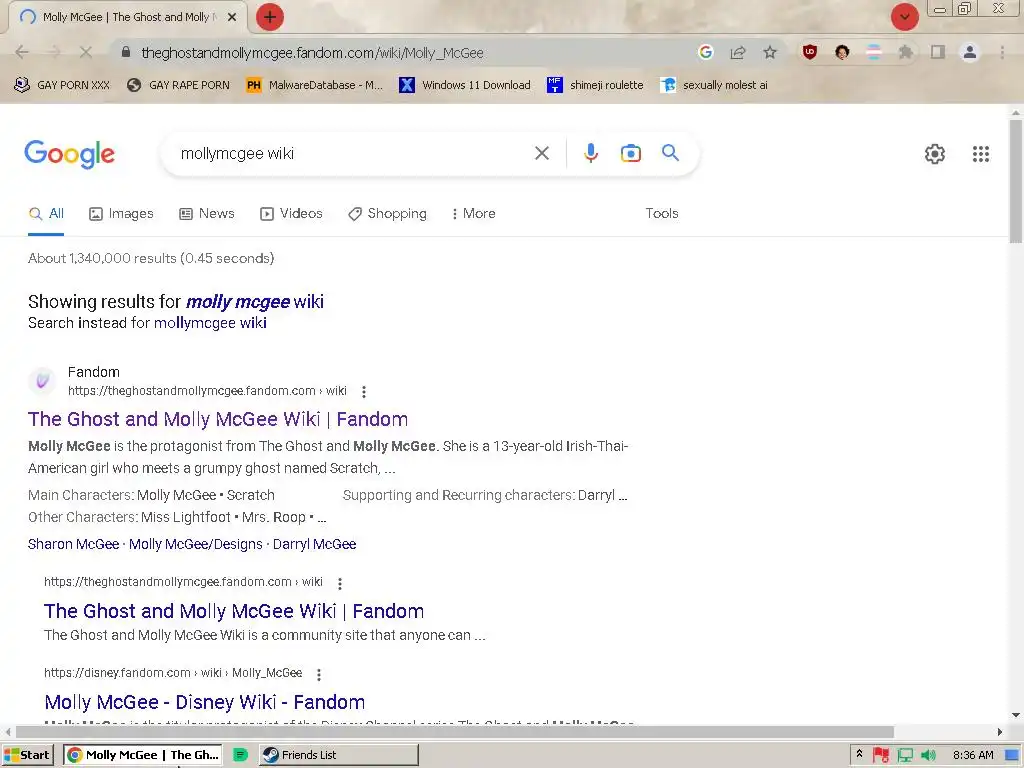
Task: Select the Chrome Molly McGee taskbar button
Action: pos(142,755)
